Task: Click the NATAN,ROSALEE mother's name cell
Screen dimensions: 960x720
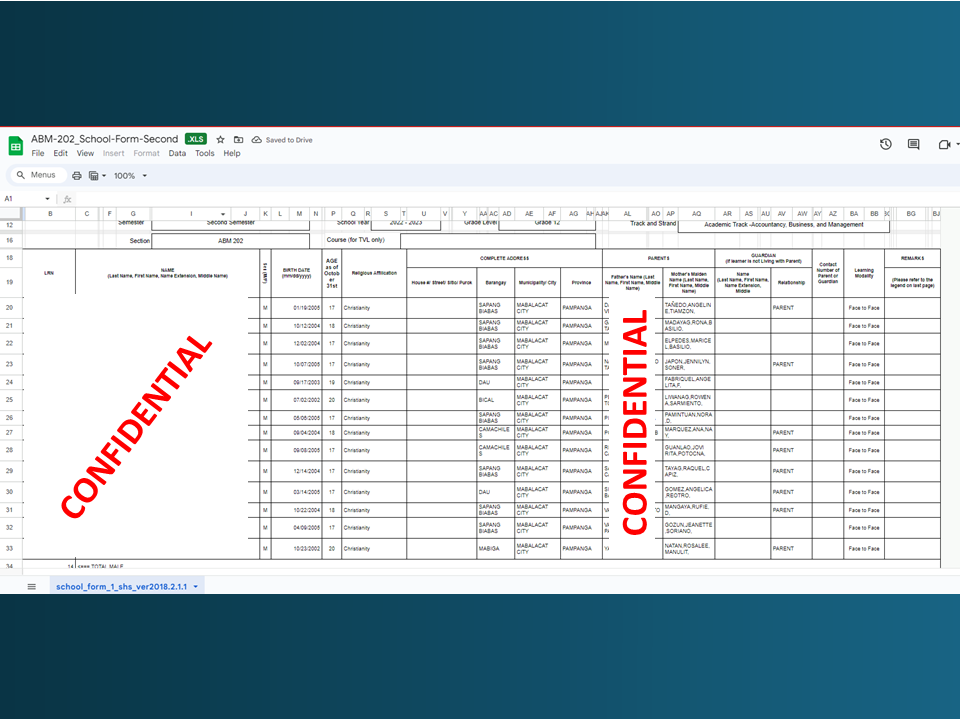Action: coord(688,549)
